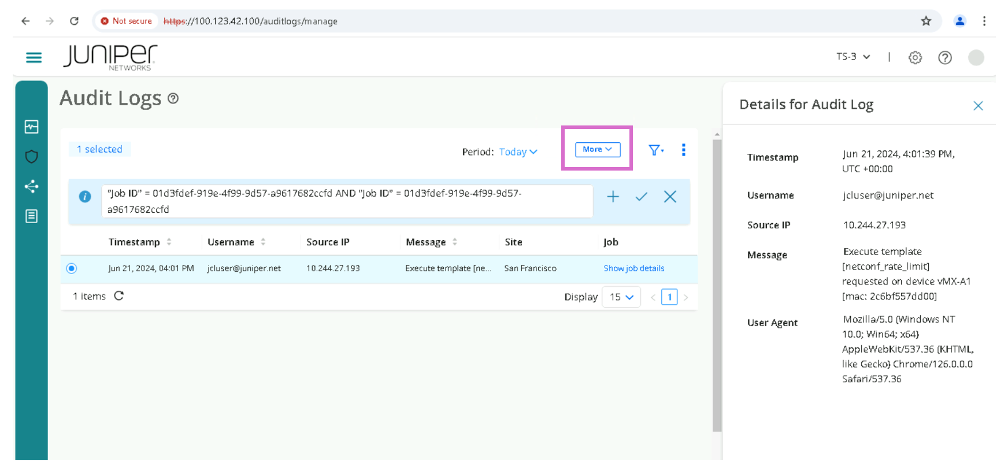Open the TS-3 organization dropdown
1008x466 pixels.
[853, 57]
